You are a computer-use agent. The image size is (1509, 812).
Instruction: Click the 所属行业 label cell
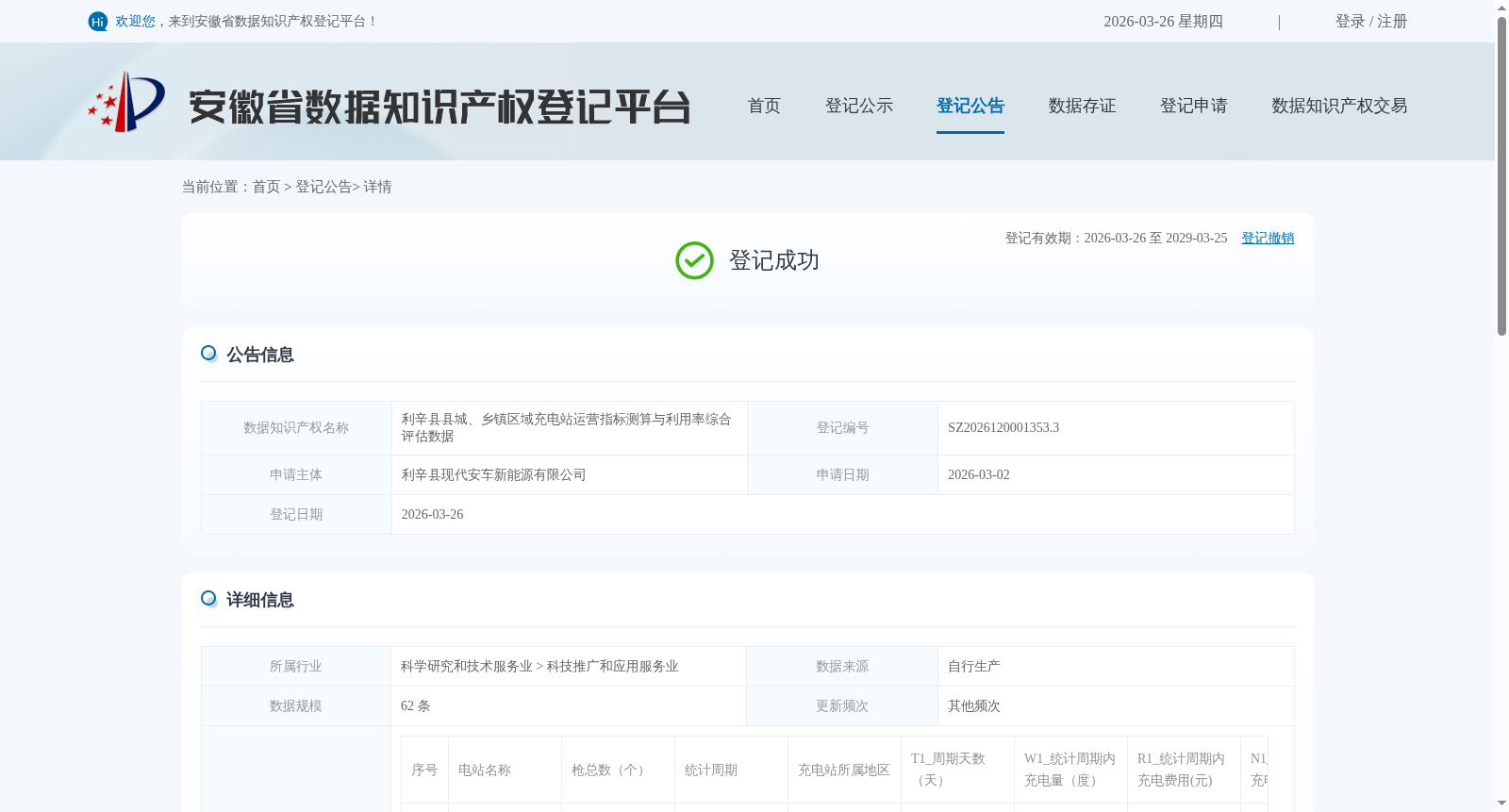pos(296,667)
